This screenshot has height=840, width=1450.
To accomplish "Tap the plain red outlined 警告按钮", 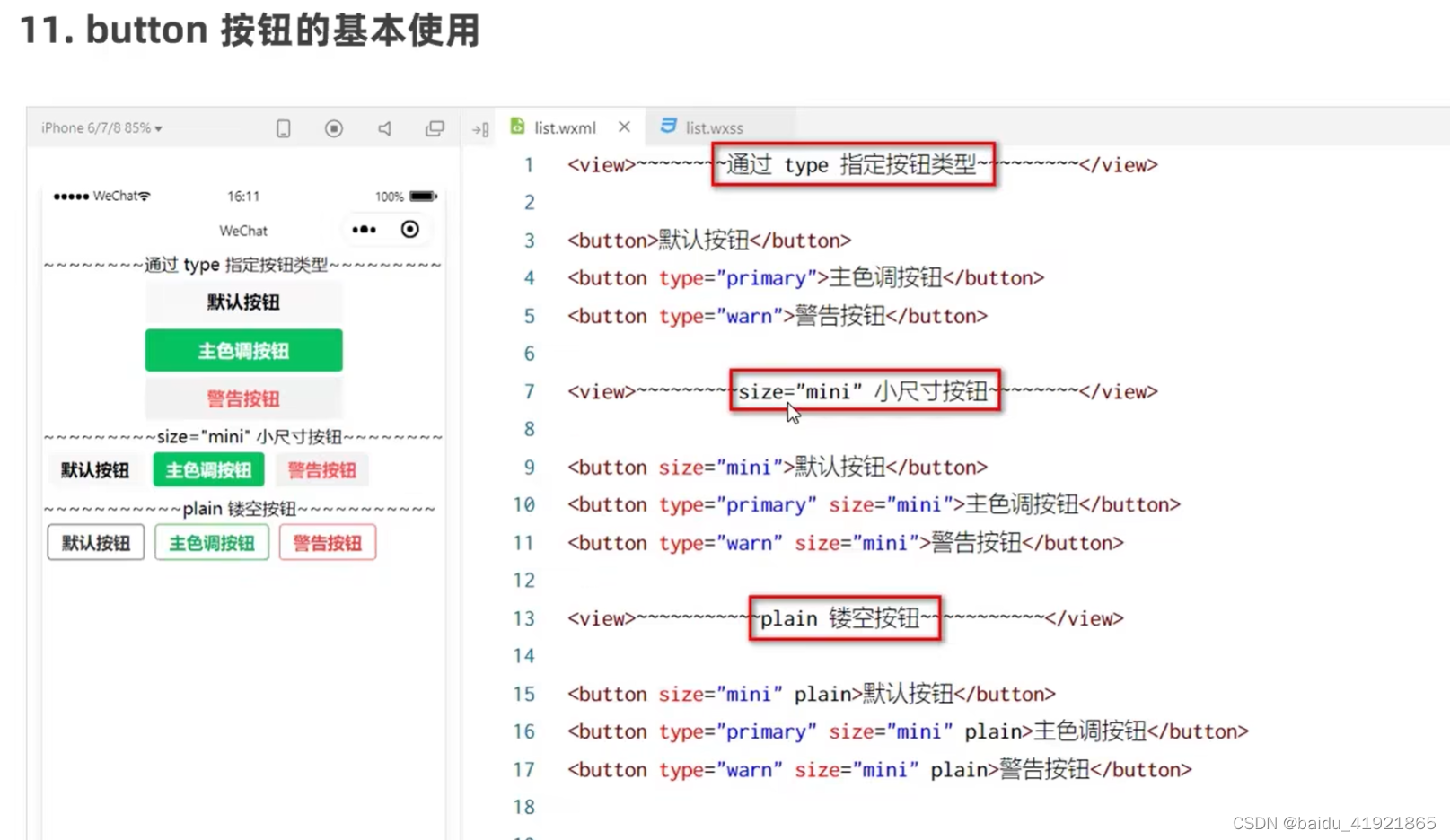I will (328, 543).
